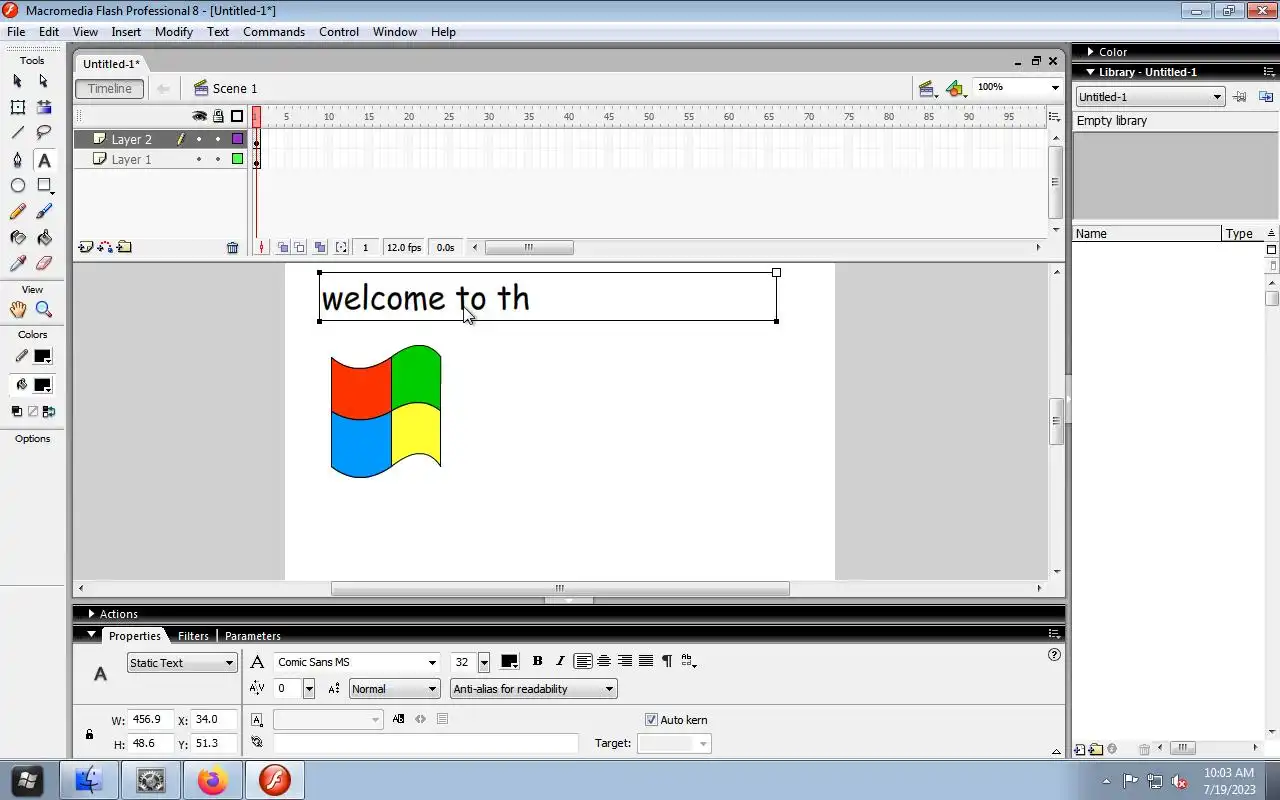The width and height of the screenshot is (1280, 800).
Task: Click the W width value field
Action: 149,720
